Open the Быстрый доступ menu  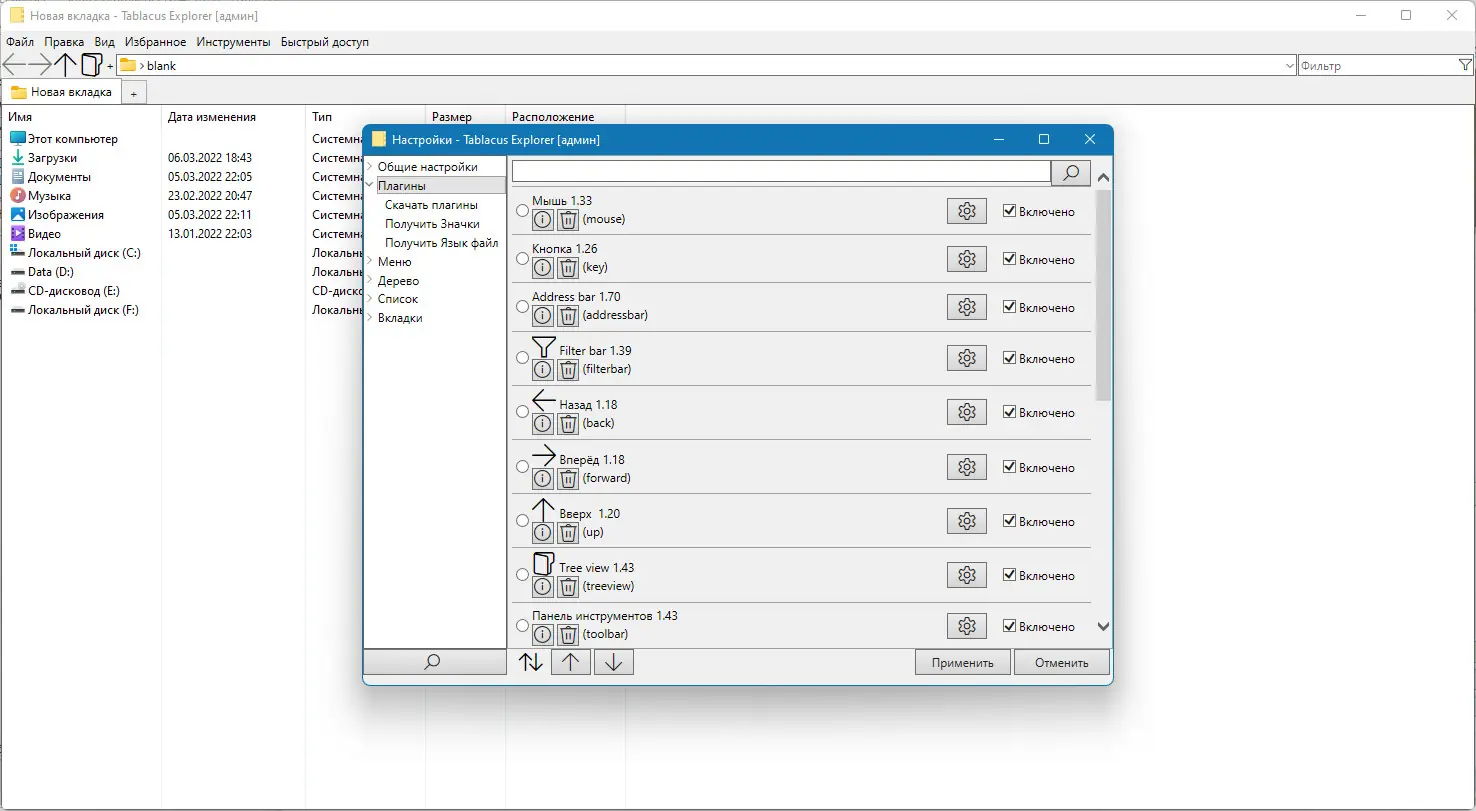pyautogui.click(x=325, y=42)
